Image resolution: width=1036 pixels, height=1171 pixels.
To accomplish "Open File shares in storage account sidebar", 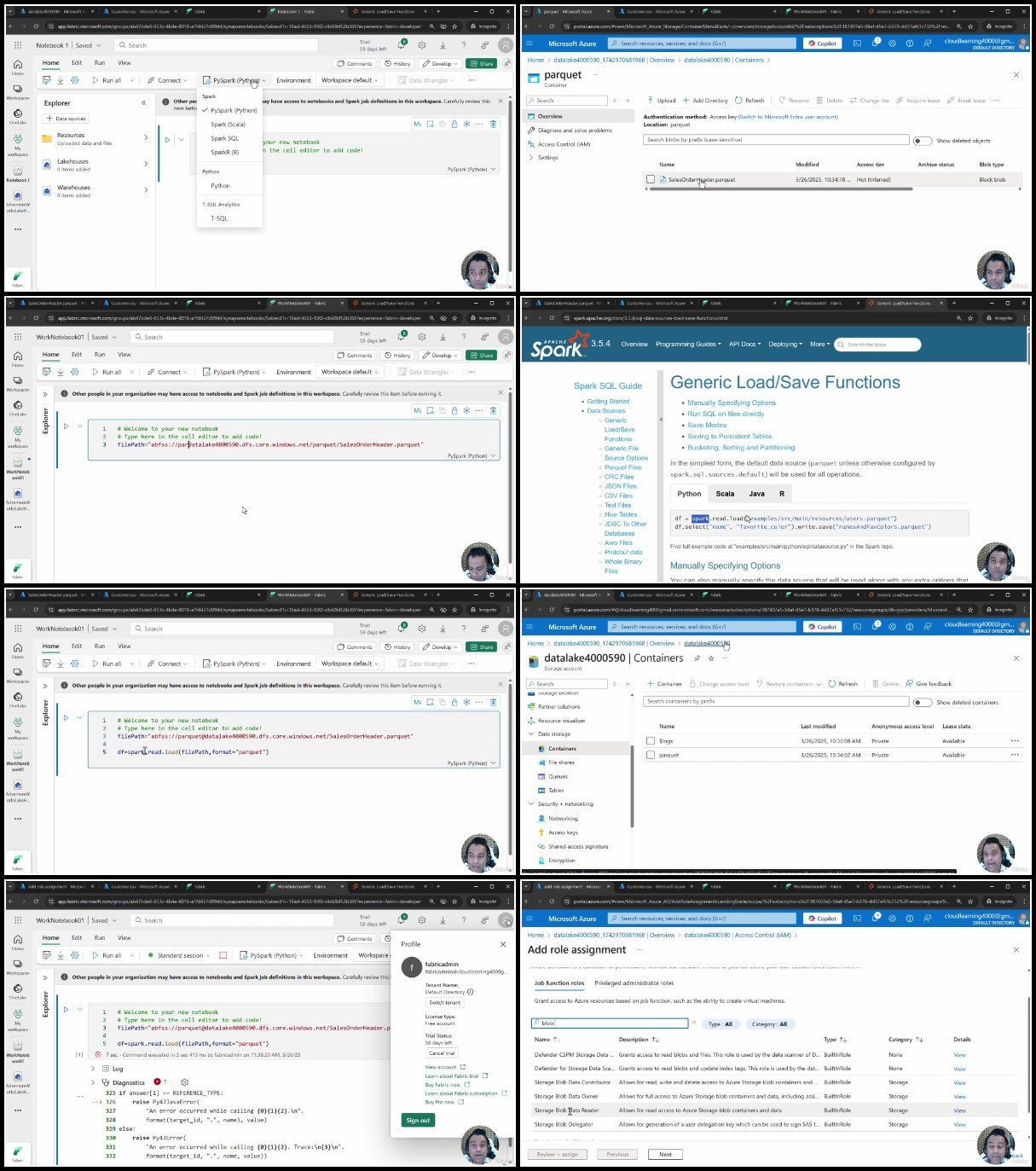I will 561,762.
